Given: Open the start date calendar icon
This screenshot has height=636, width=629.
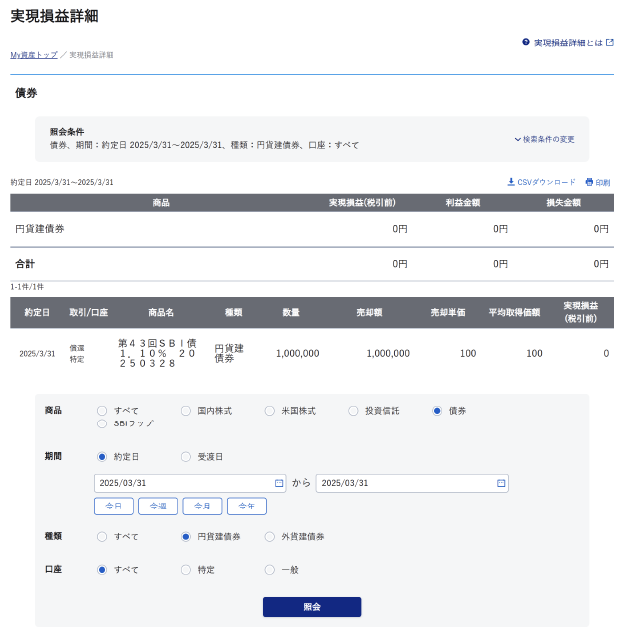Looking at the screenshot, I should click(x=279, y=483).
